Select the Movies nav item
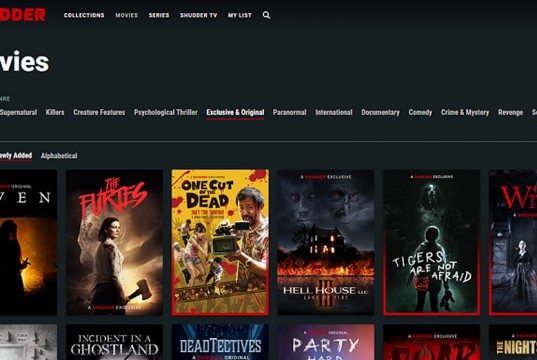This screenshot has height=360, width=537. click(126, 15)
